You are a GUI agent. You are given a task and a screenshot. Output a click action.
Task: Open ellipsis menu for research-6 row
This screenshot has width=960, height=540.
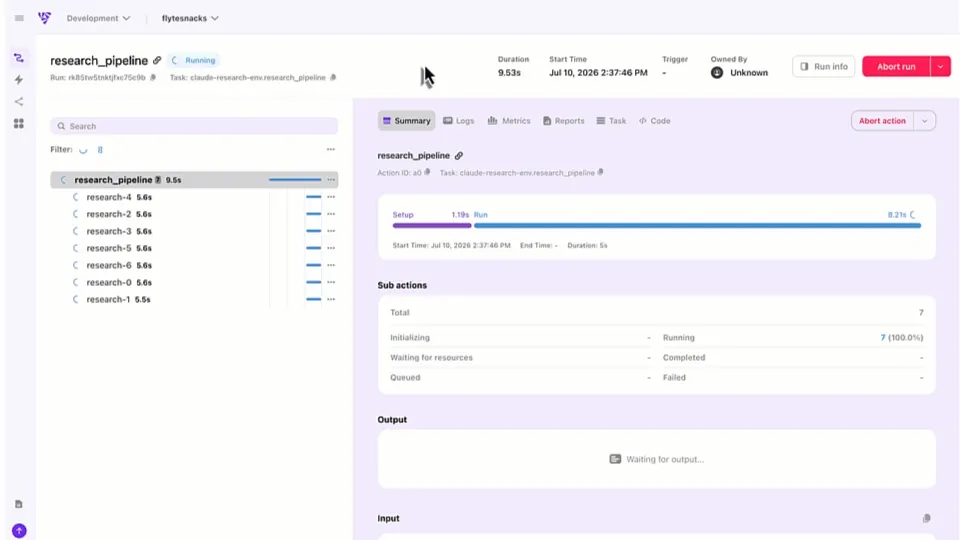(331, 265)
